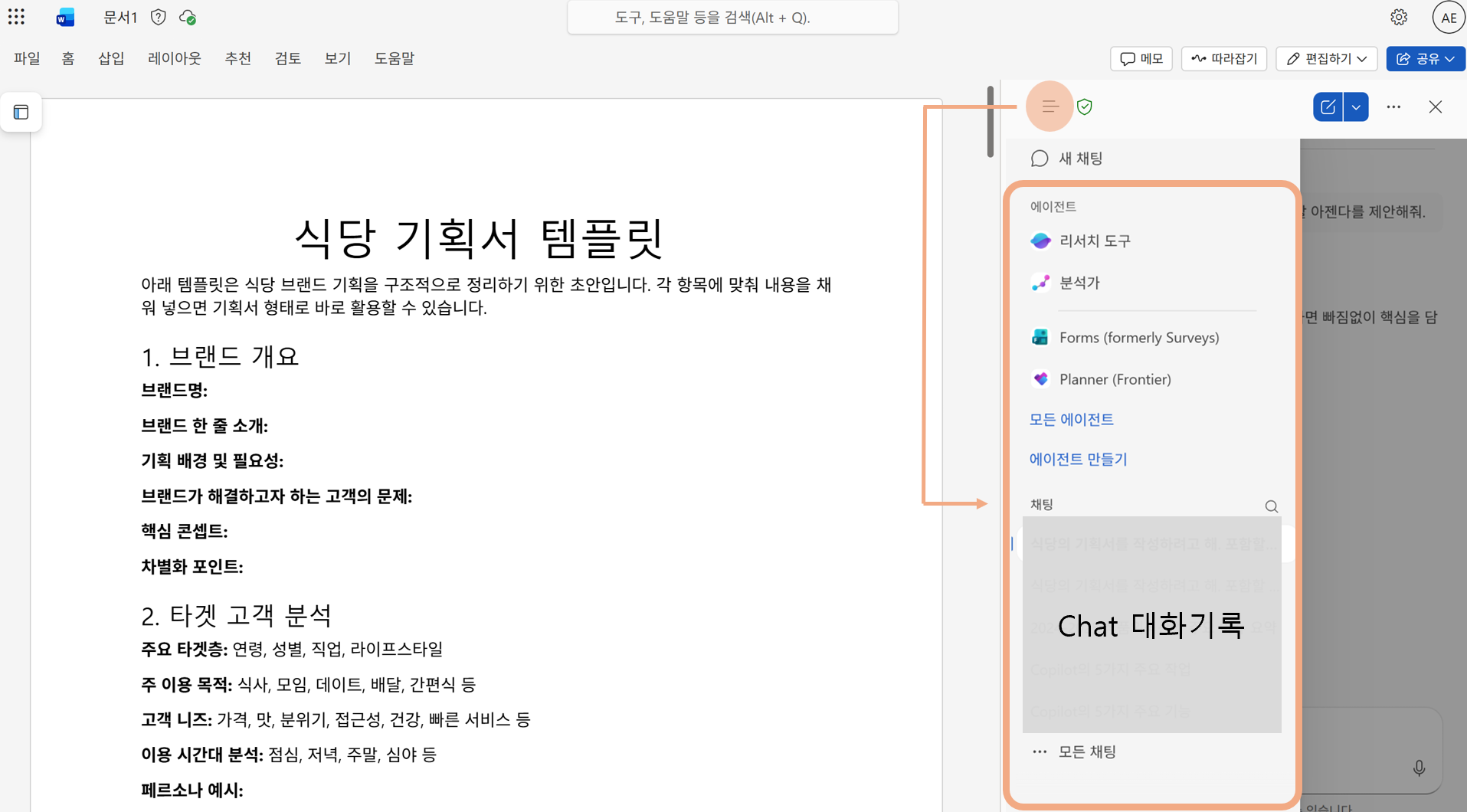Click the document vertical scrollbar
The height and width of the screenshot is (812, 1467).
(990, 123)
